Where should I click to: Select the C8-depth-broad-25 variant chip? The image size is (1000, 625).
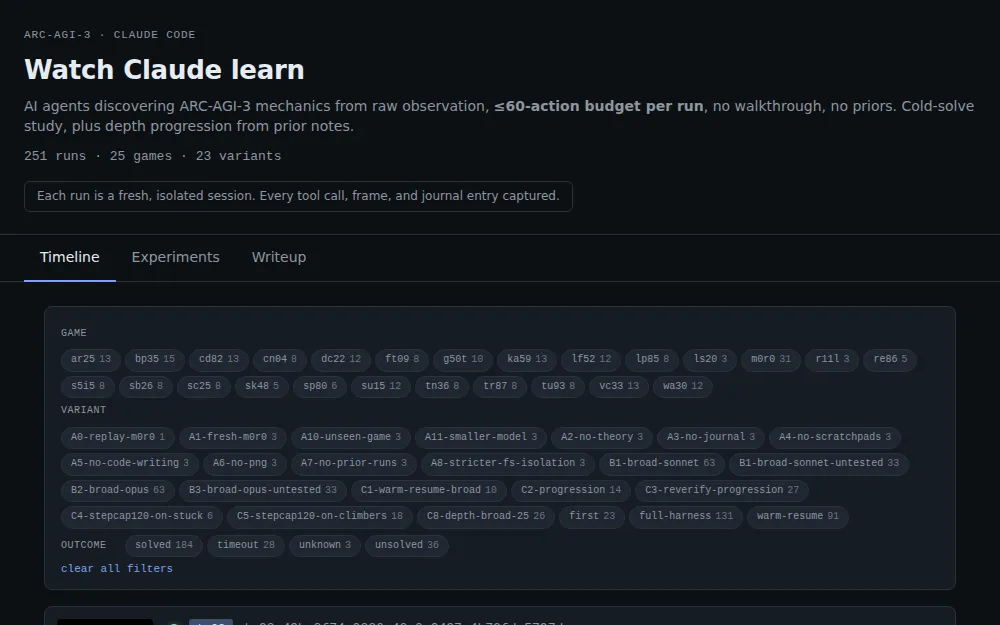pyautogui.click(x=485, y=517)
